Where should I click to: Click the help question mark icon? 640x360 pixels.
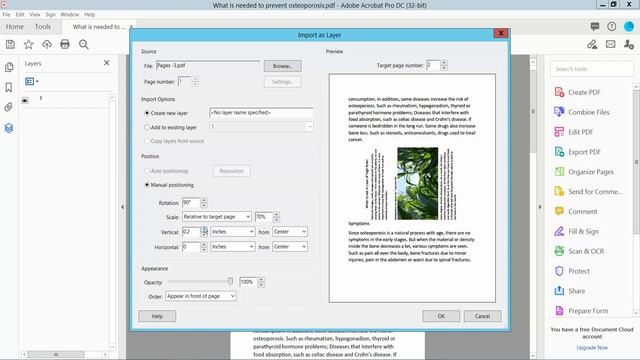pos(611,27)
